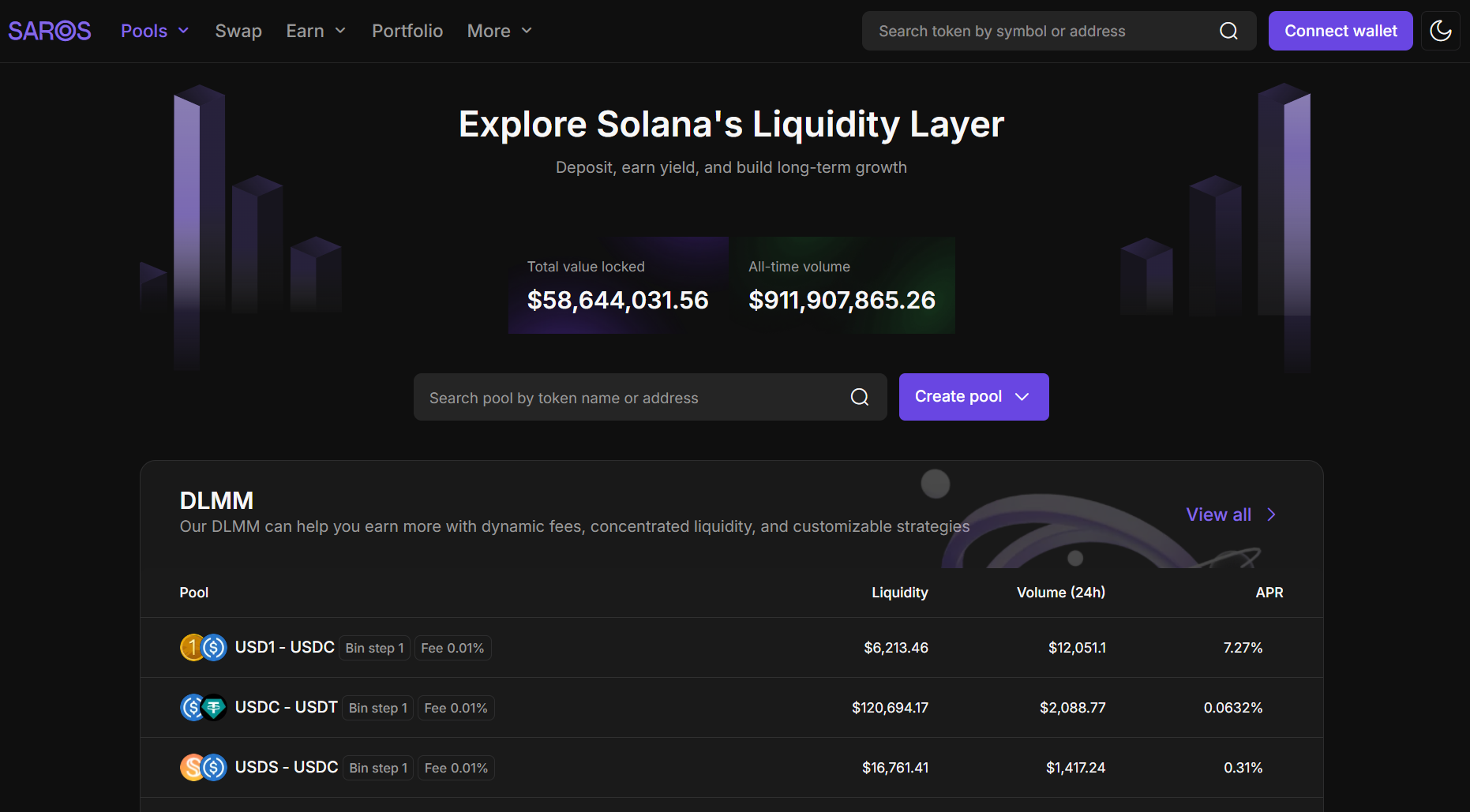The image size is (1470, 812).
Task: Click the pool search magnifier icon
Action: click(x=859, y=397)
